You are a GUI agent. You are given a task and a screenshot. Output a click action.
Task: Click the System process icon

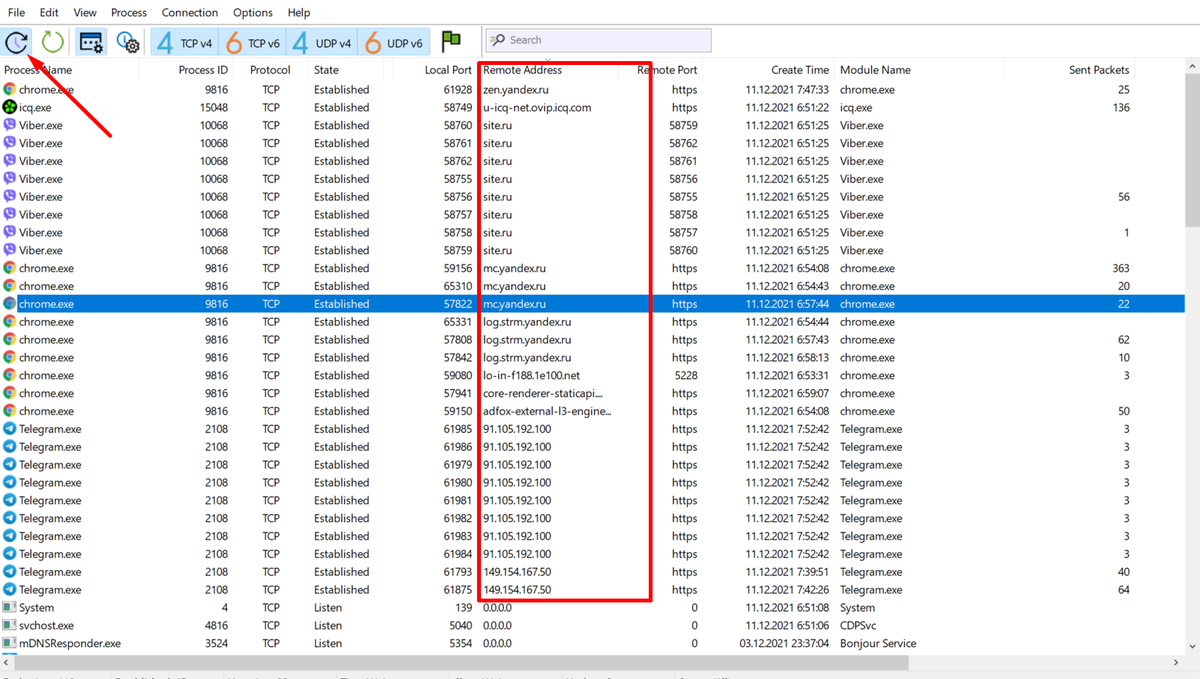pyautogui.click(x=9, y=607)
